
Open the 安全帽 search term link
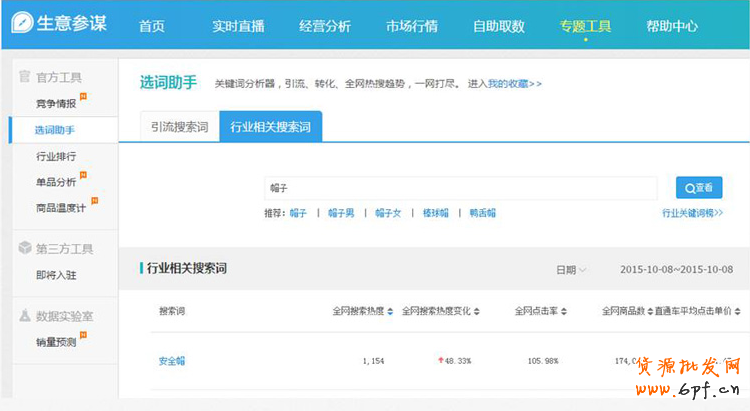tap(172, 361)
